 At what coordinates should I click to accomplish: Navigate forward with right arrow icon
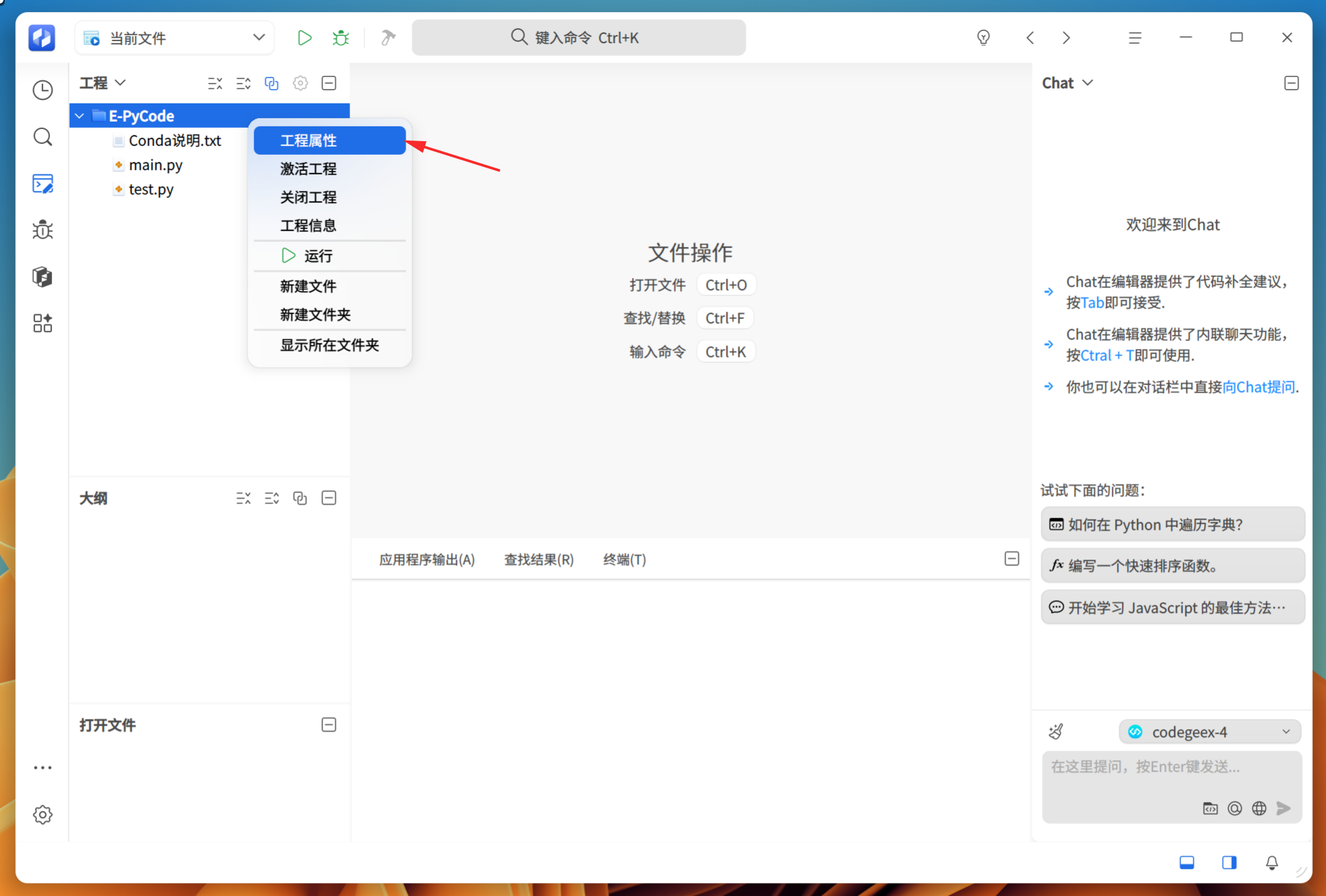1066,38
